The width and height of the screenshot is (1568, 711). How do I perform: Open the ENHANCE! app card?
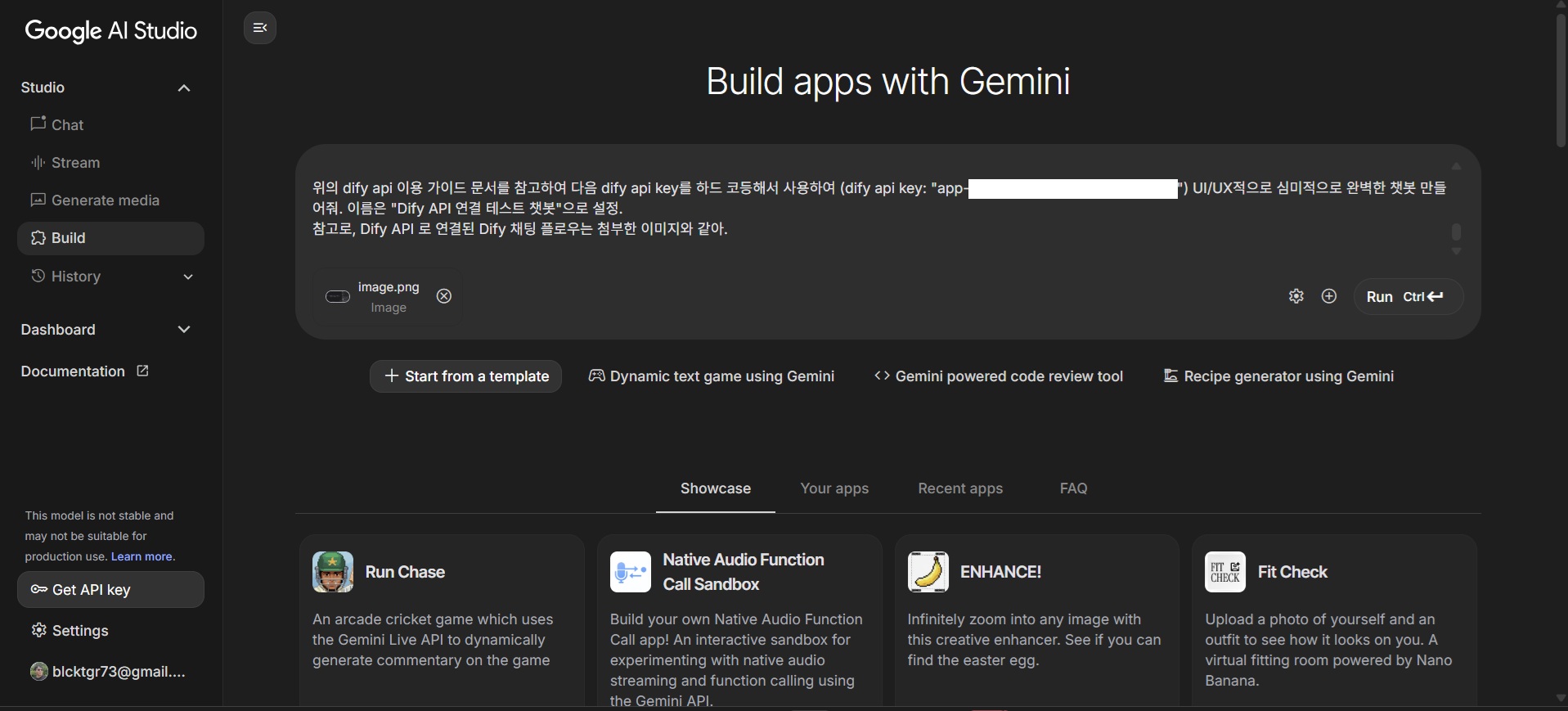coord(1037,620)
